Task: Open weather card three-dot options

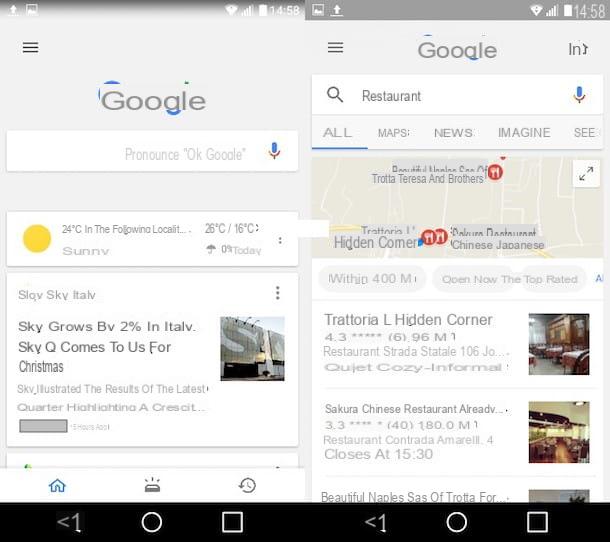Action: (280, 240)
